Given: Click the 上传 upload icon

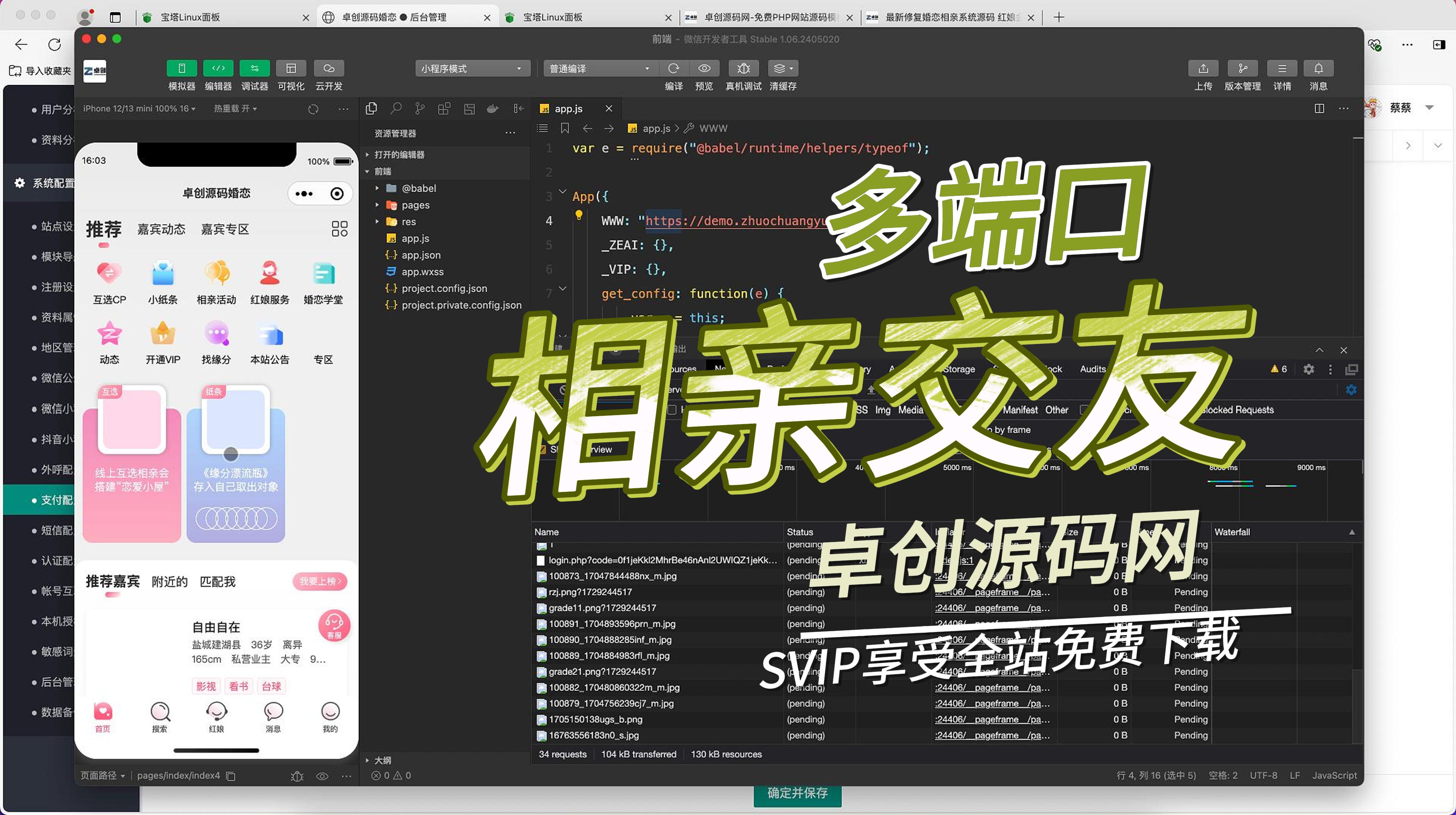Looking at the screenshot, I should point(1204,68).
